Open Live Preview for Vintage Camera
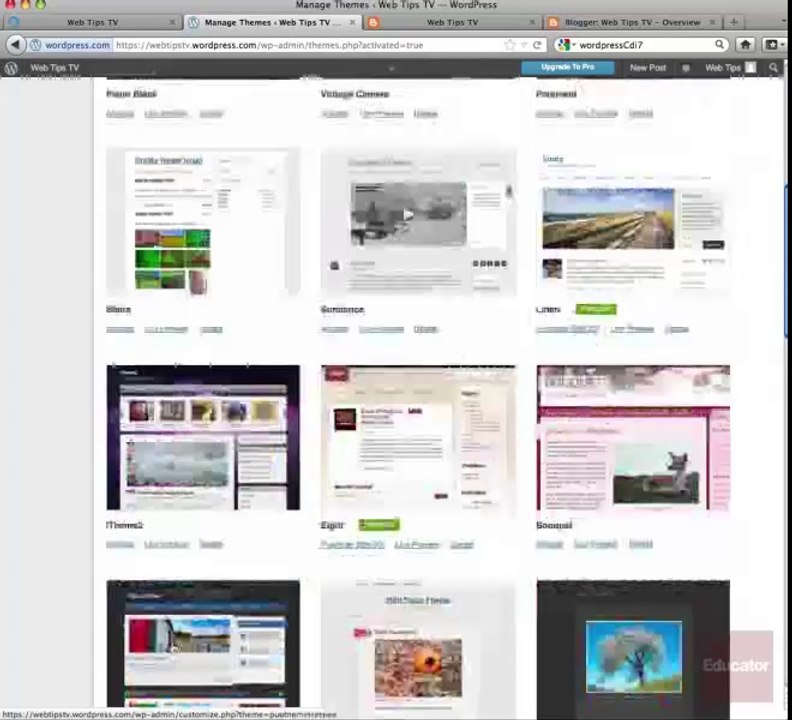The height and width of the screenshot is (720, 792). (382, 114)
